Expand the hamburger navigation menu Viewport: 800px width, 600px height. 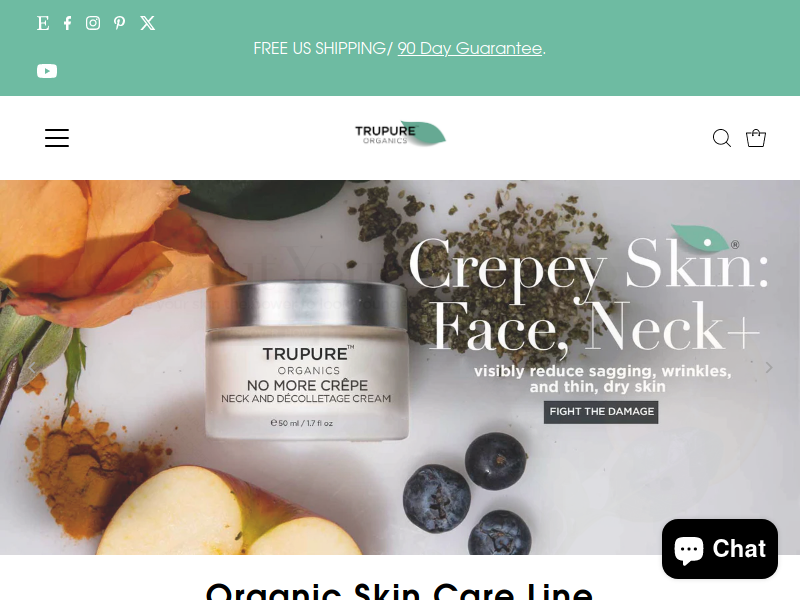point(57,138)
